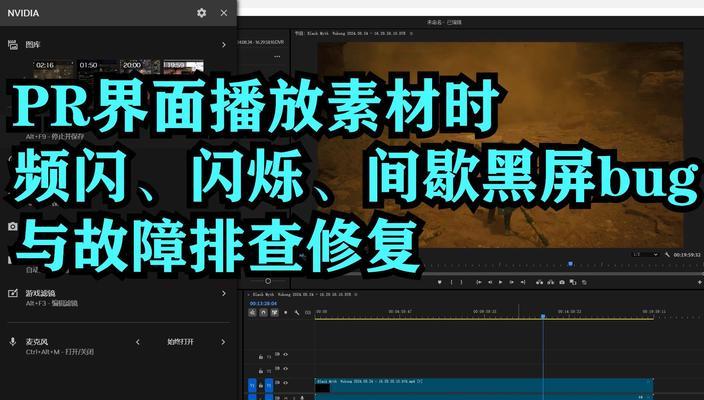The height and width of the screenshot is (400, 704).
Task: Click the Export Frame camera button
Action: click(562, 282)
